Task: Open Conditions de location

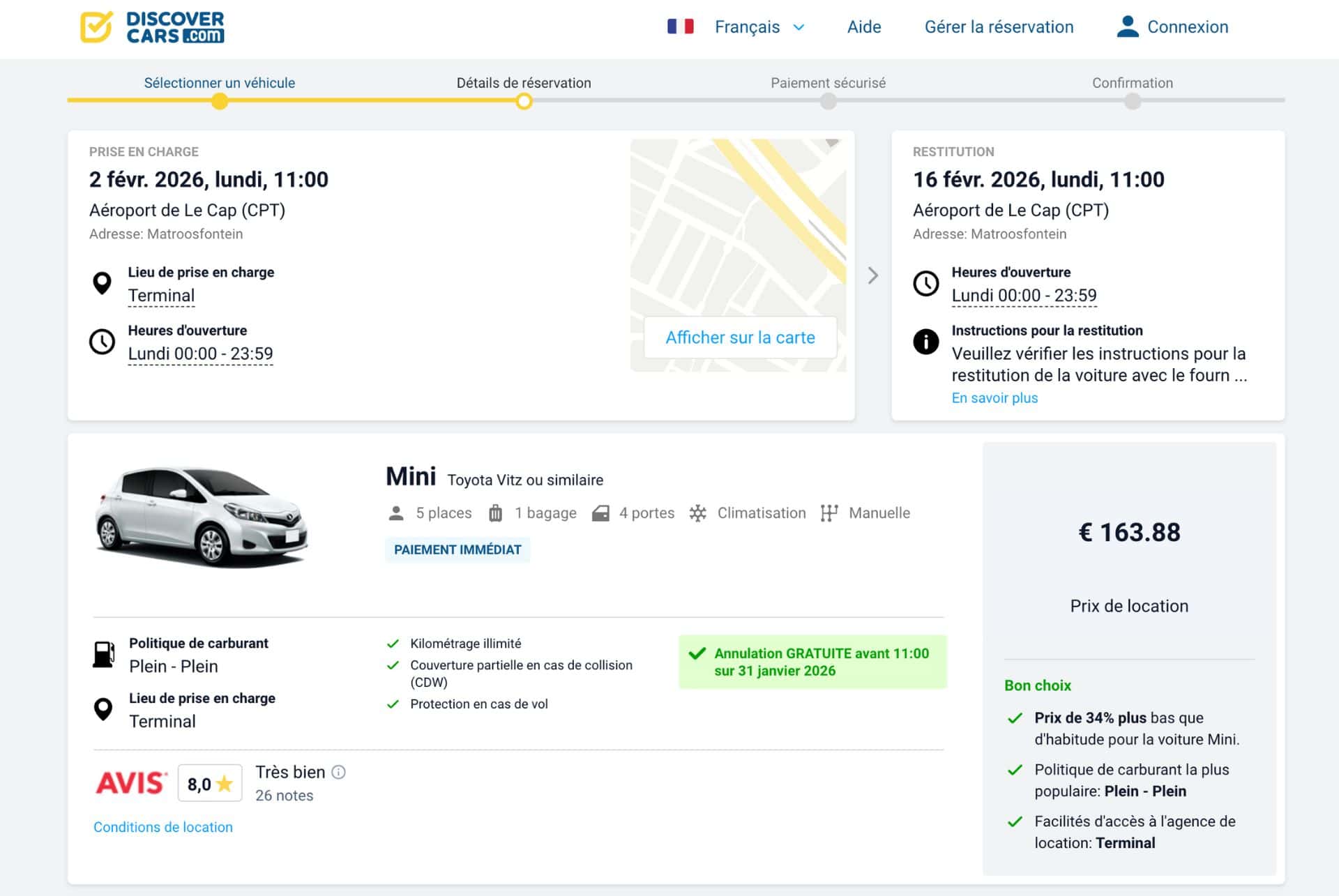Action: point(162,827)
